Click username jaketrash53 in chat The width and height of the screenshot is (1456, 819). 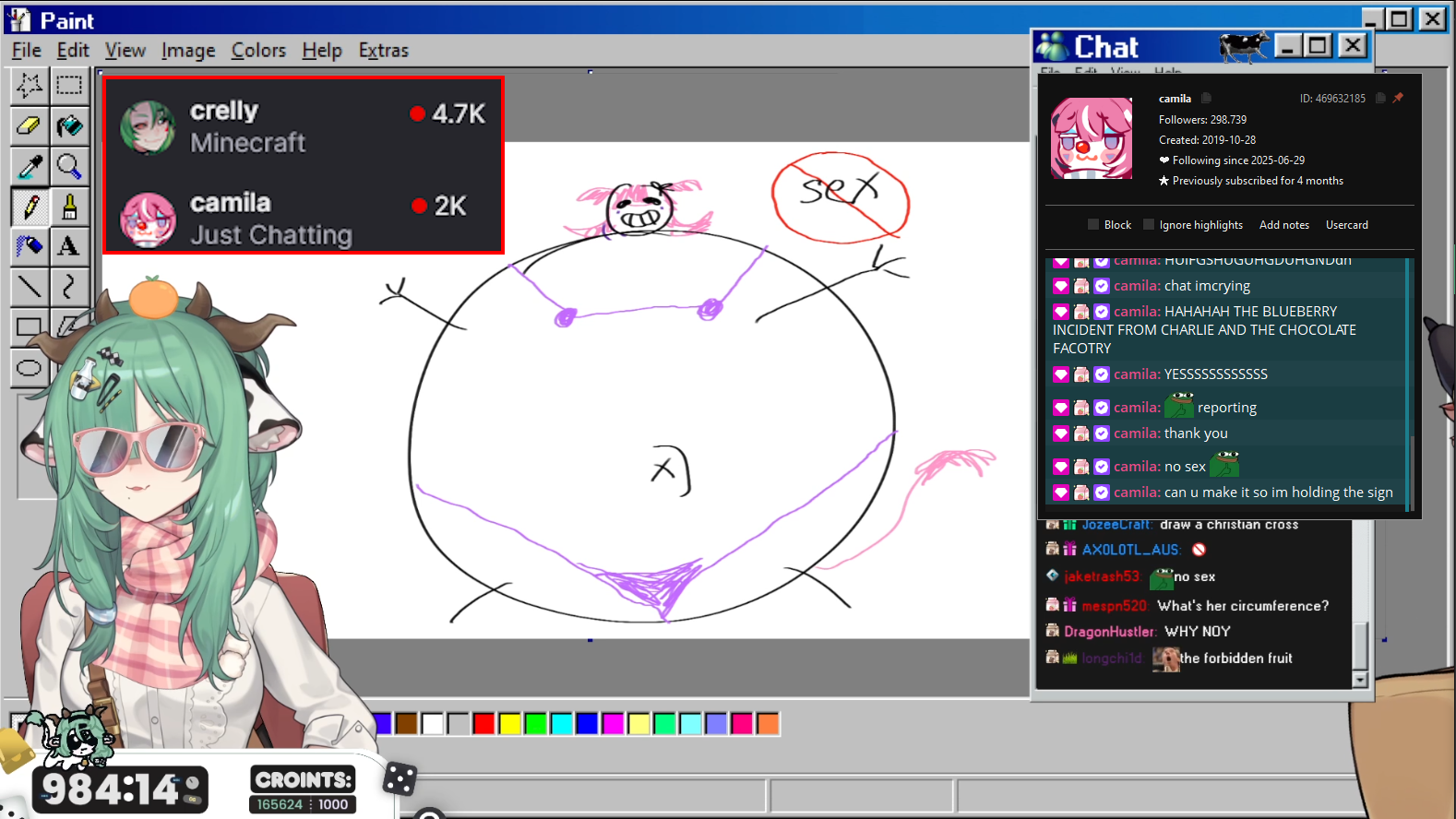1103,576
